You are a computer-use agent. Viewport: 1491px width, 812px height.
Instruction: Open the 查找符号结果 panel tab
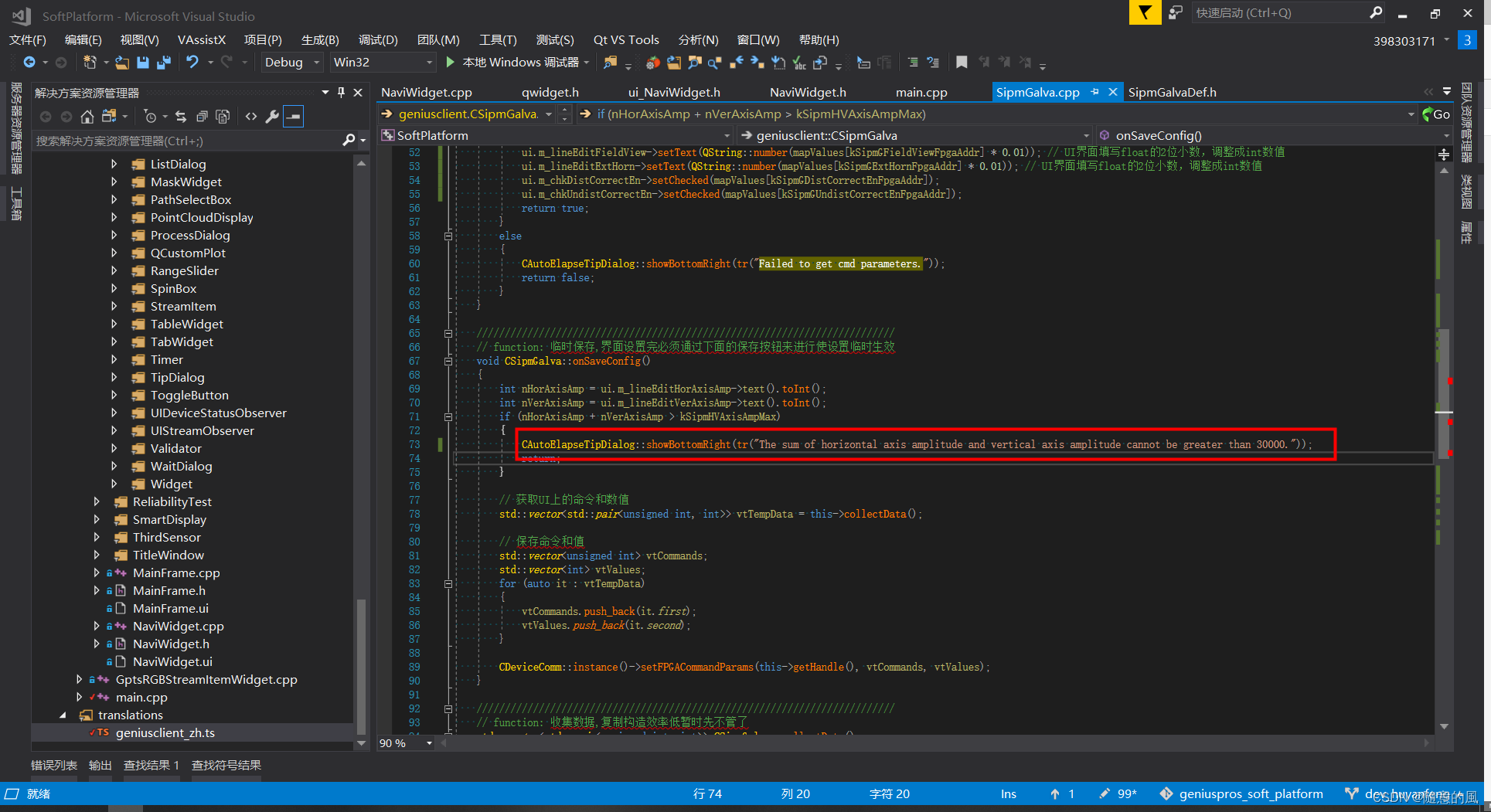(226, 765)
